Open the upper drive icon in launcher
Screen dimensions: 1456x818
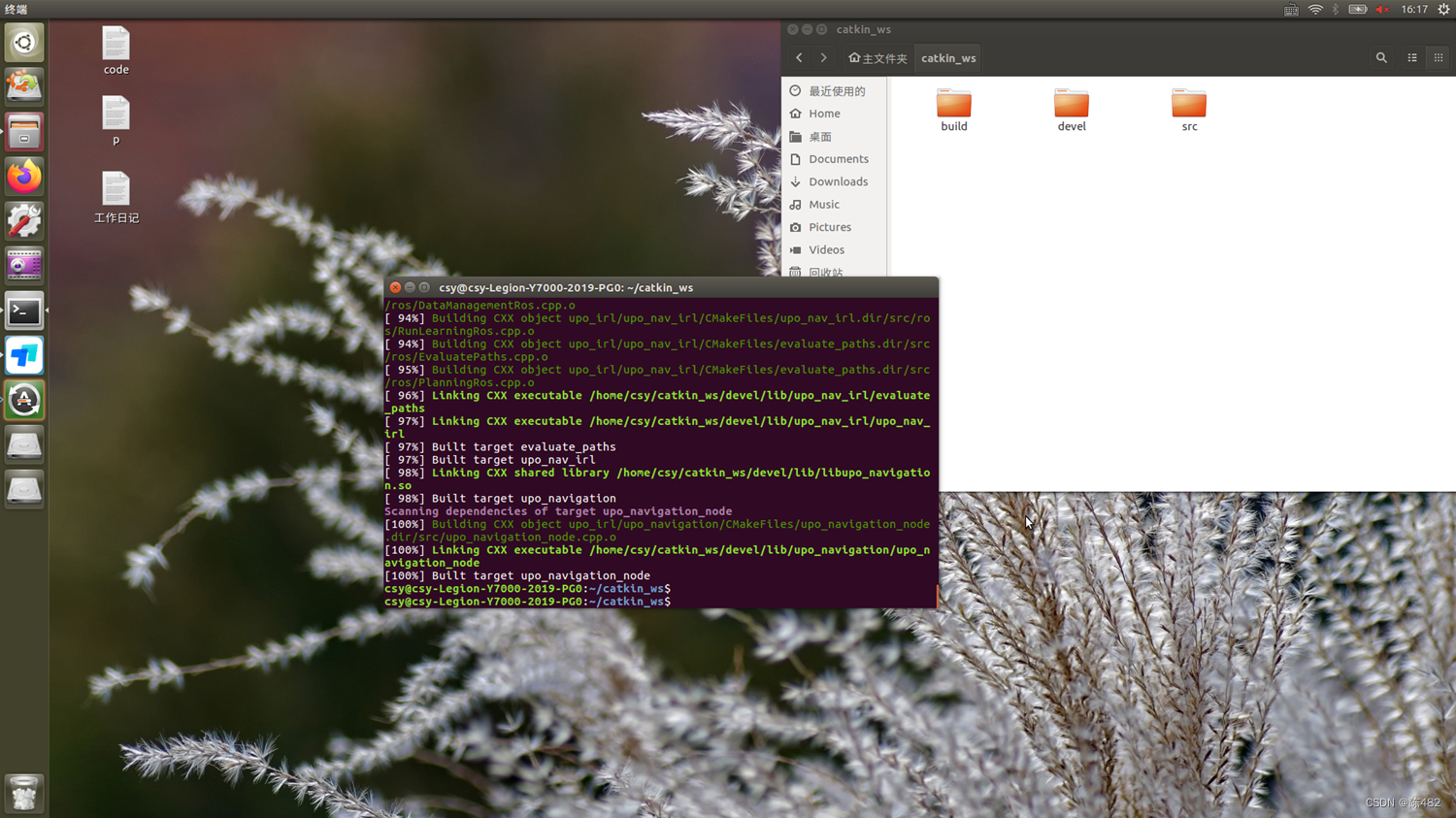(x=24, y=445)
